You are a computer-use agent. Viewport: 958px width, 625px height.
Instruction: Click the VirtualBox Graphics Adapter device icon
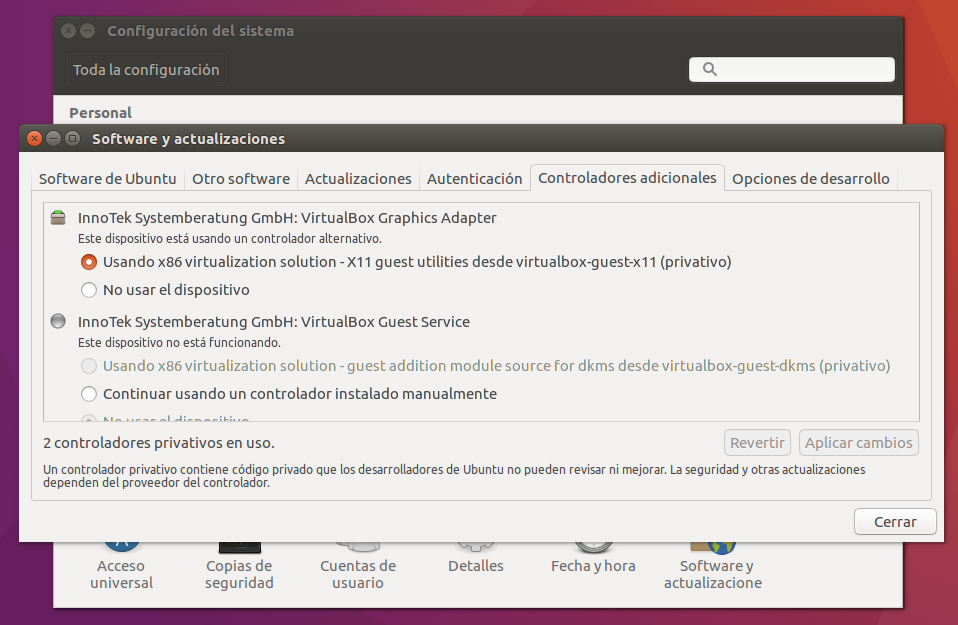[58, 217]
